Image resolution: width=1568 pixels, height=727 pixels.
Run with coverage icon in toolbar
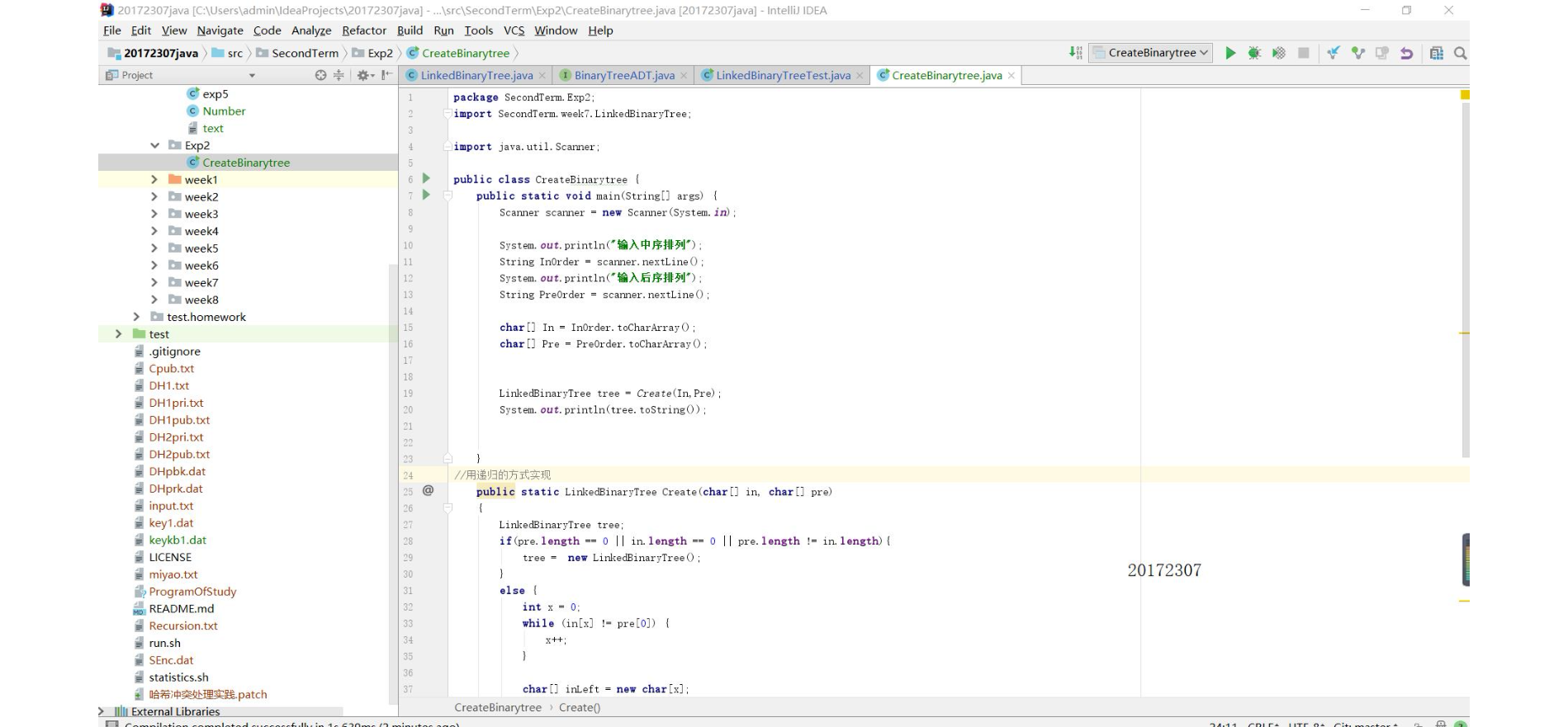(1278, 53)
